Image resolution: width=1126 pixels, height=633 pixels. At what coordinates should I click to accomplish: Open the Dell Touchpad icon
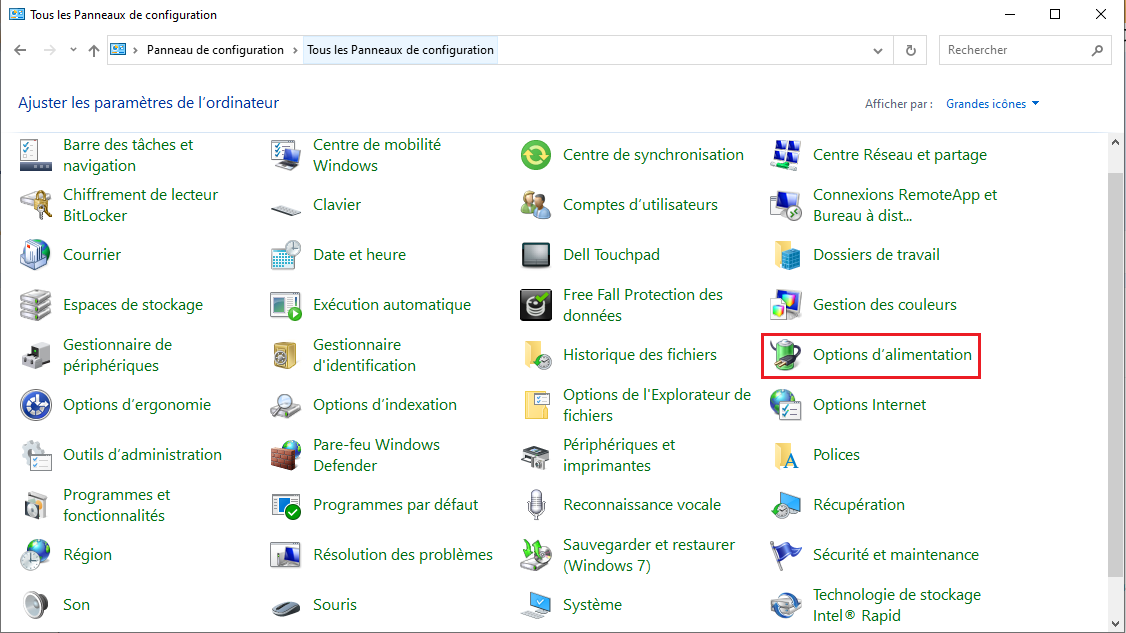[535, 254]
